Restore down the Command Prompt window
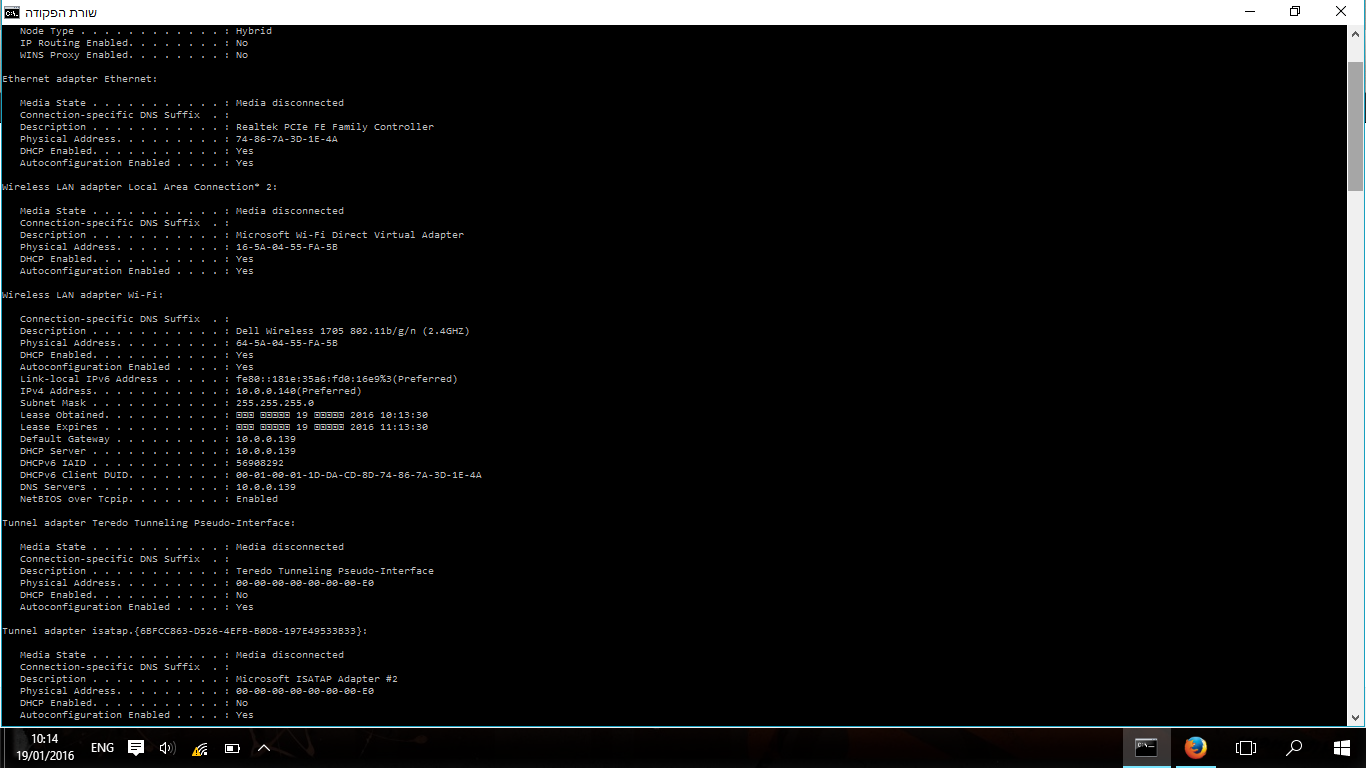The image size is (1366, 768). [x=1295, y=12]
